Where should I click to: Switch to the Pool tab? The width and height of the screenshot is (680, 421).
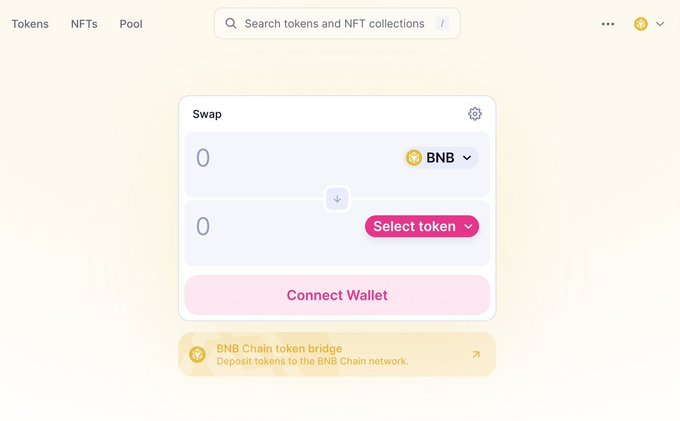pos(131,24)
